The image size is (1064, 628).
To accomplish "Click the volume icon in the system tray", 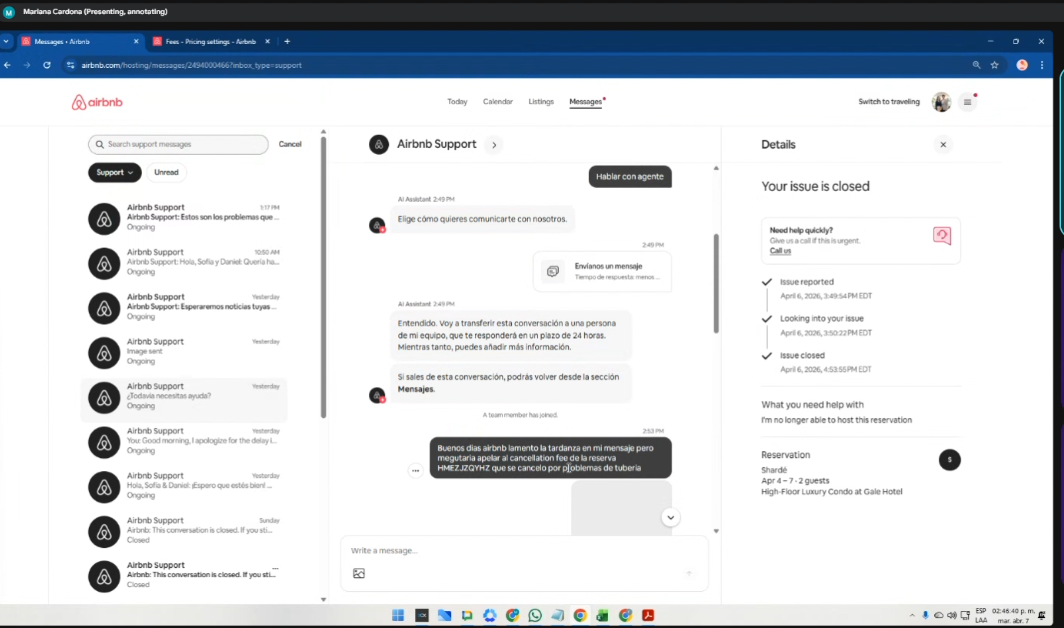I will click(951, 615).
